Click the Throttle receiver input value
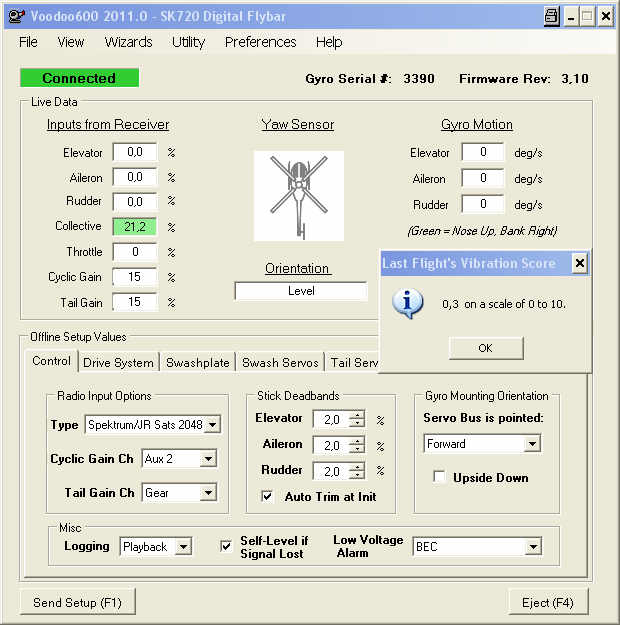This screenshot has width=620, height=625. click(x=135, y=252)
